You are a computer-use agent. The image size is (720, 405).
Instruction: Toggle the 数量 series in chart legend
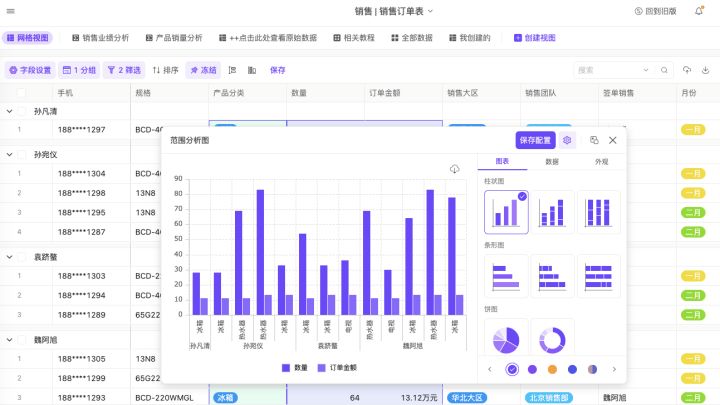click(x=294, y=368)
